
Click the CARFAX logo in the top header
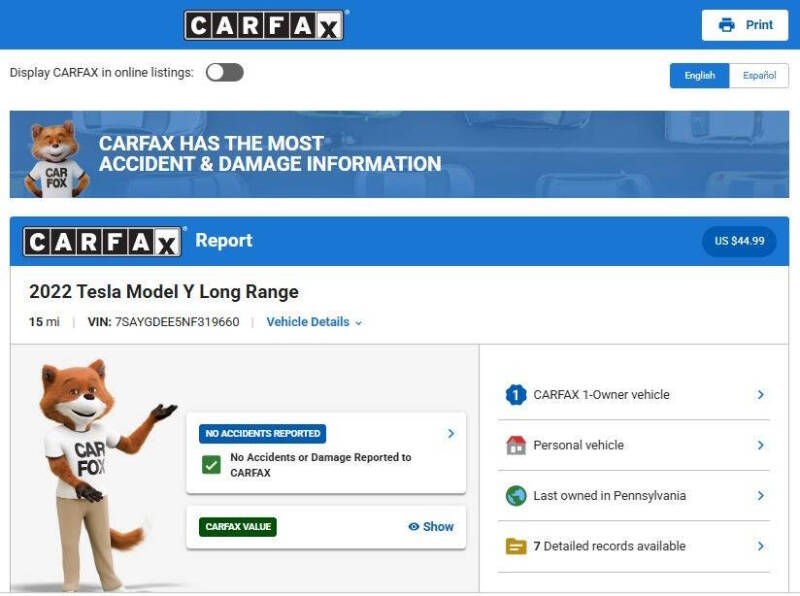[264, 25]
